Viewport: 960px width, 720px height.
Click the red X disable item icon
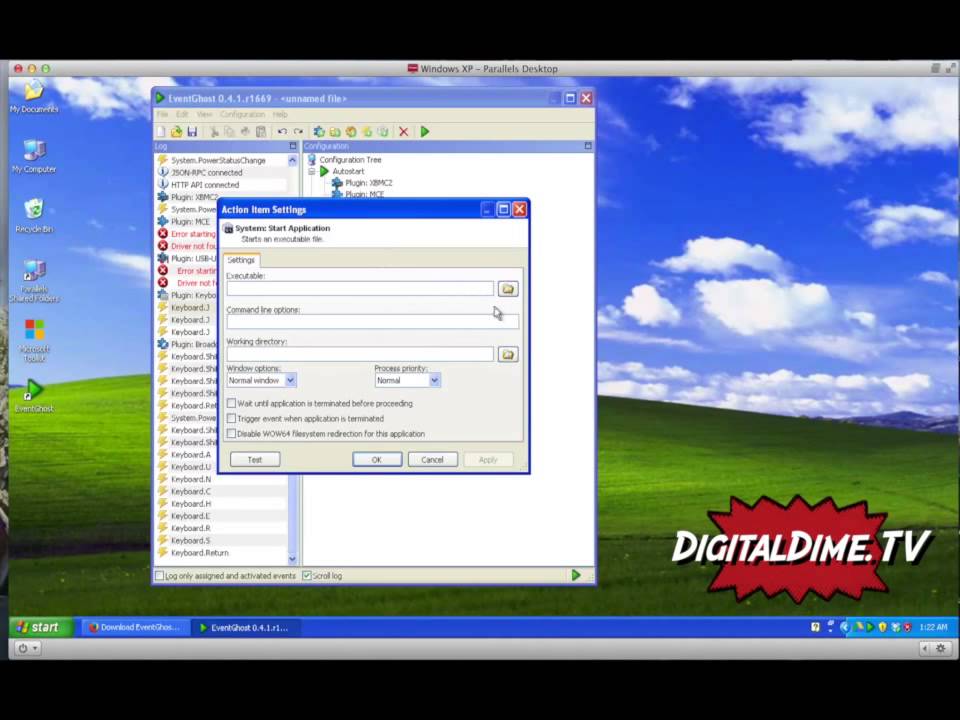coord(403,132)
